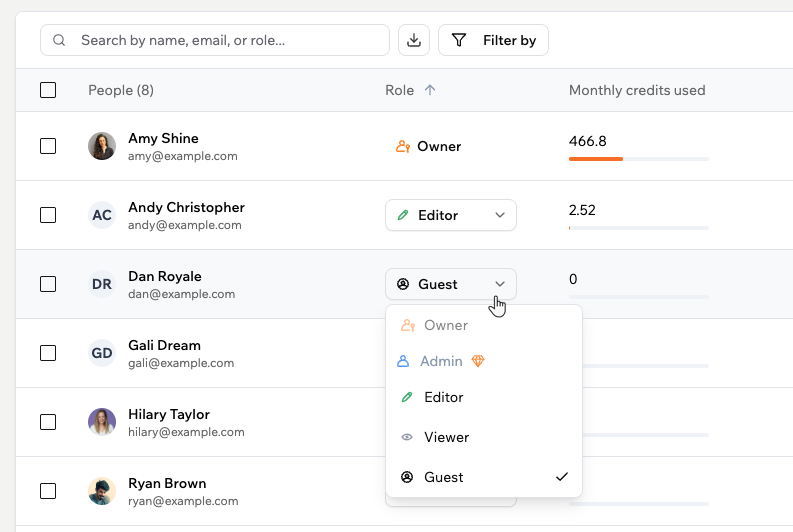Tick the checkbox for Hilary Taylor
The height and width of the screenshot is (532, 793).
48,422
